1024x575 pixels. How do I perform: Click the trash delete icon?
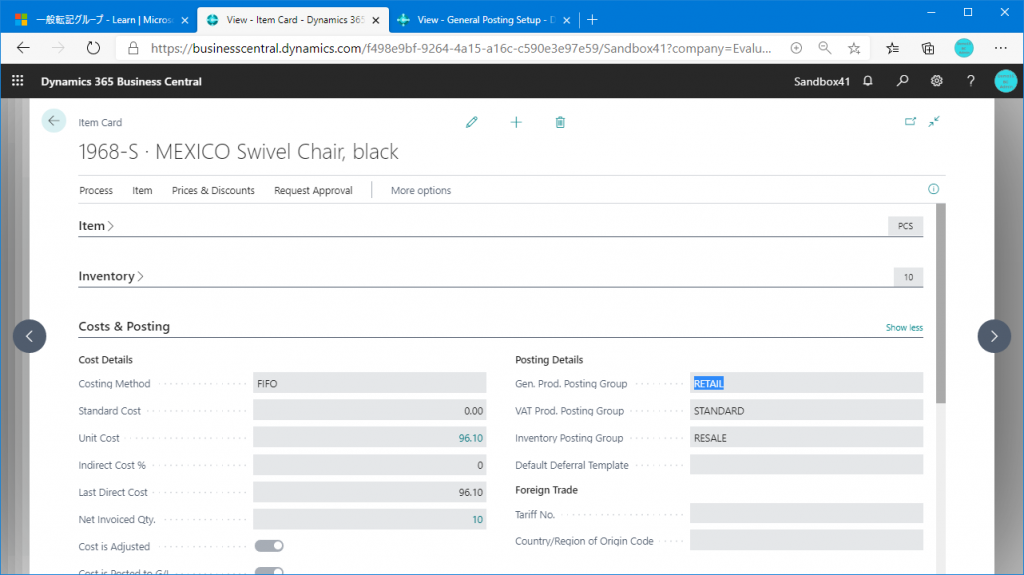tap(560, 122)
